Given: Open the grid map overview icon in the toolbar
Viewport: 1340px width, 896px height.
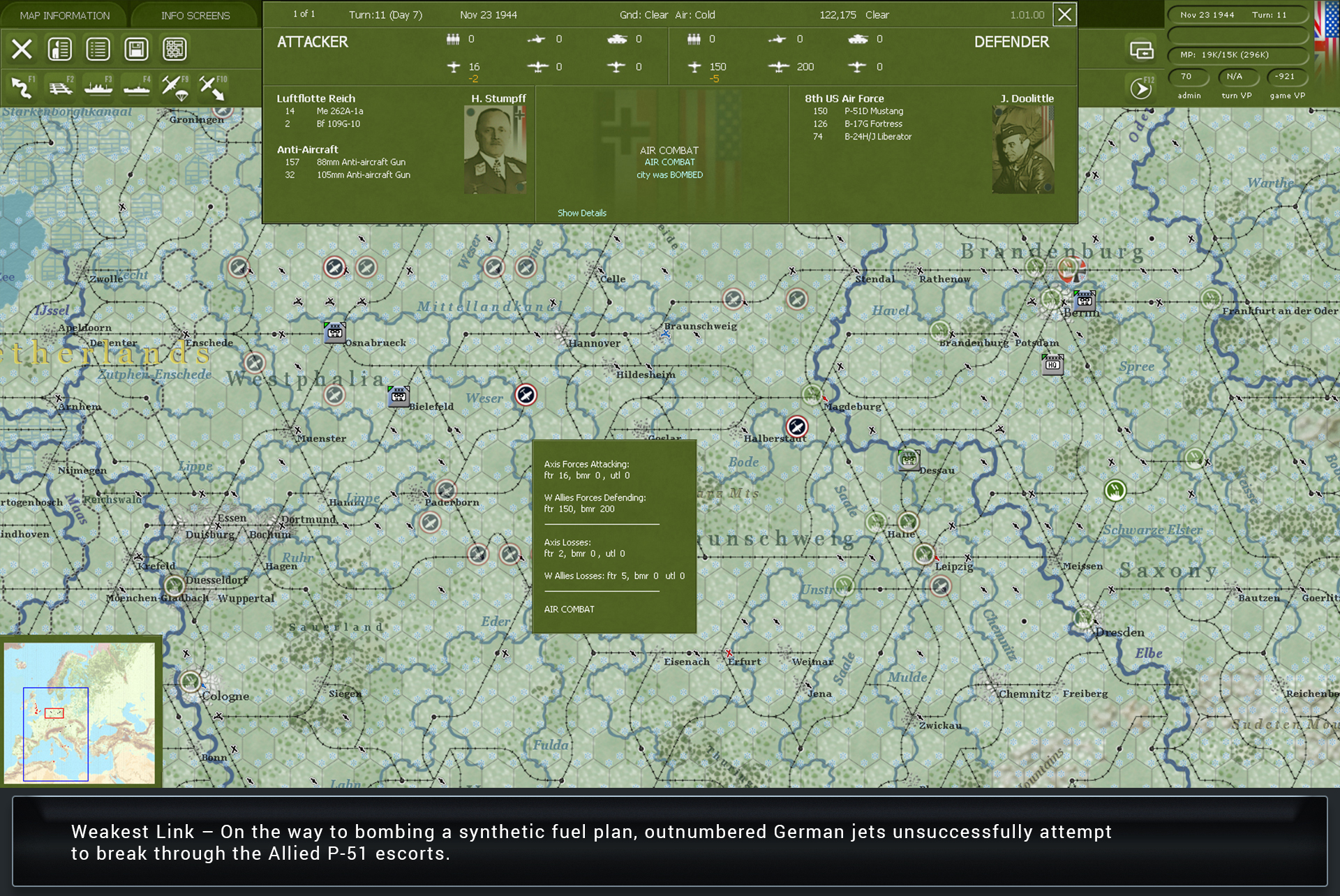Looking at the screenshot, I should [174, 49].
